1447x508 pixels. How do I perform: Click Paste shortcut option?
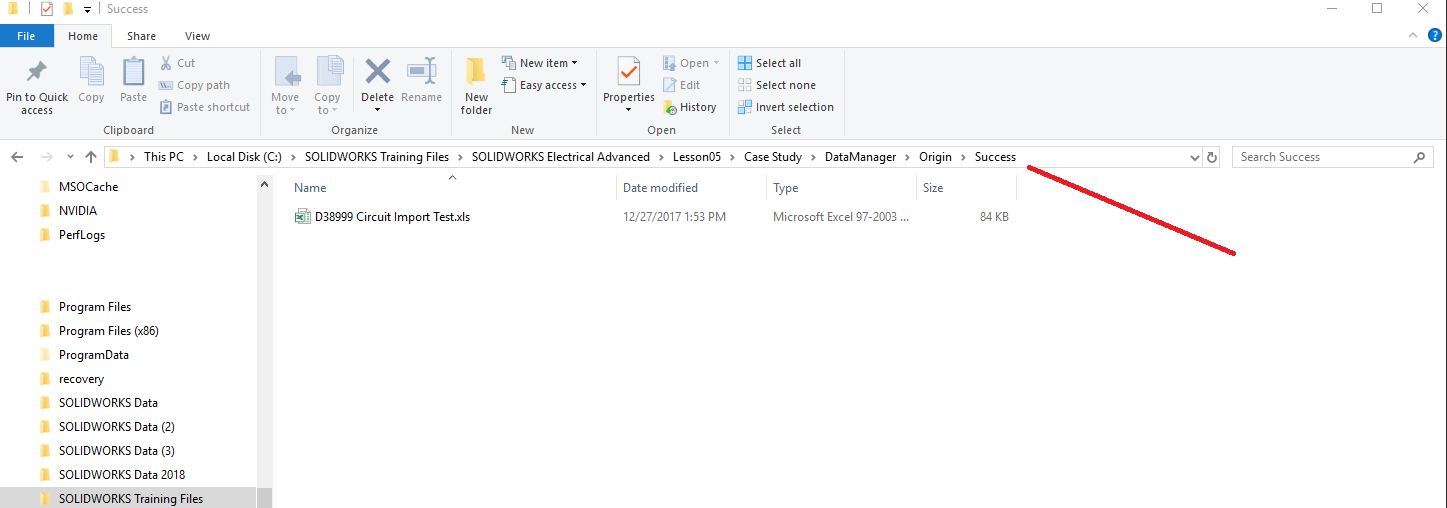(205, 107)
